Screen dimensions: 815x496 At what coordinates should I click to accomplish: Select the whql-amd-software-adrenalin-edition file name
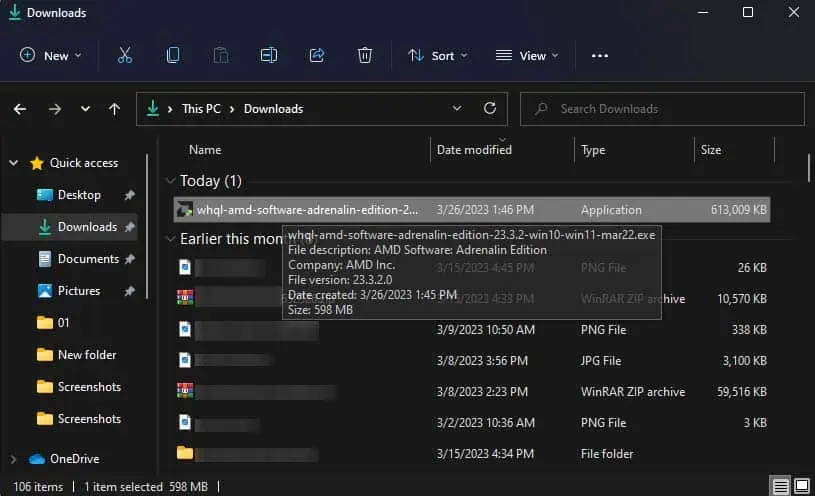pyautogui.click(x=307, y=210)
